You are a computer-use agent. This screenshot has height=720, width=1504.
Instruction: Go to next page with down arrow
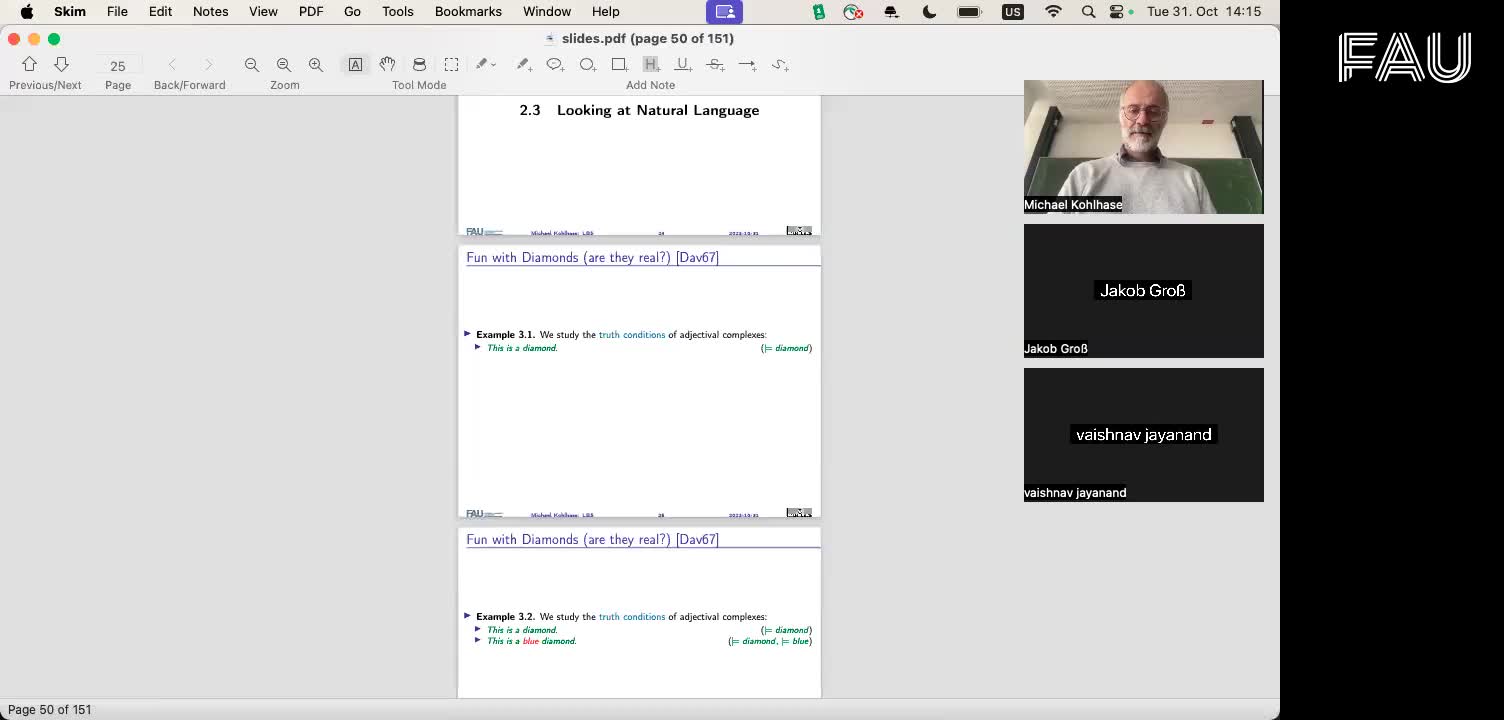click(x=61, y=64)
